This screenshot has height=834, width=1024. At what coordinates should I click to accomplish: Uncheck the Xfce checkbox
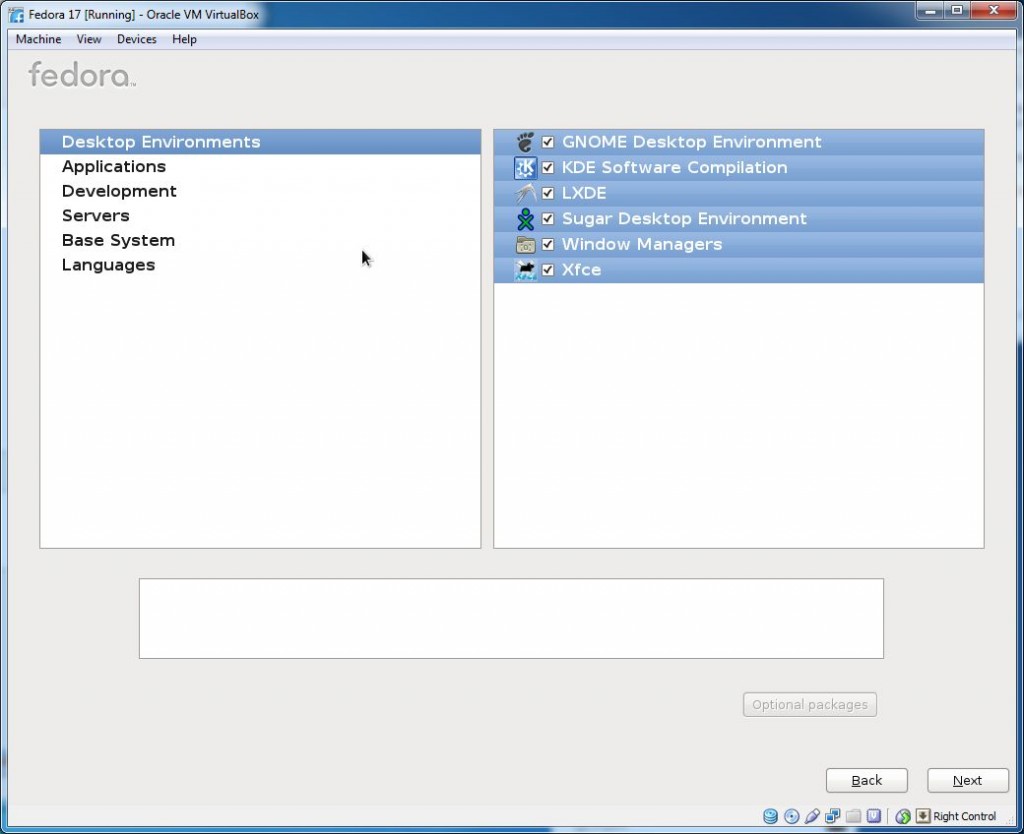[548, 270]
